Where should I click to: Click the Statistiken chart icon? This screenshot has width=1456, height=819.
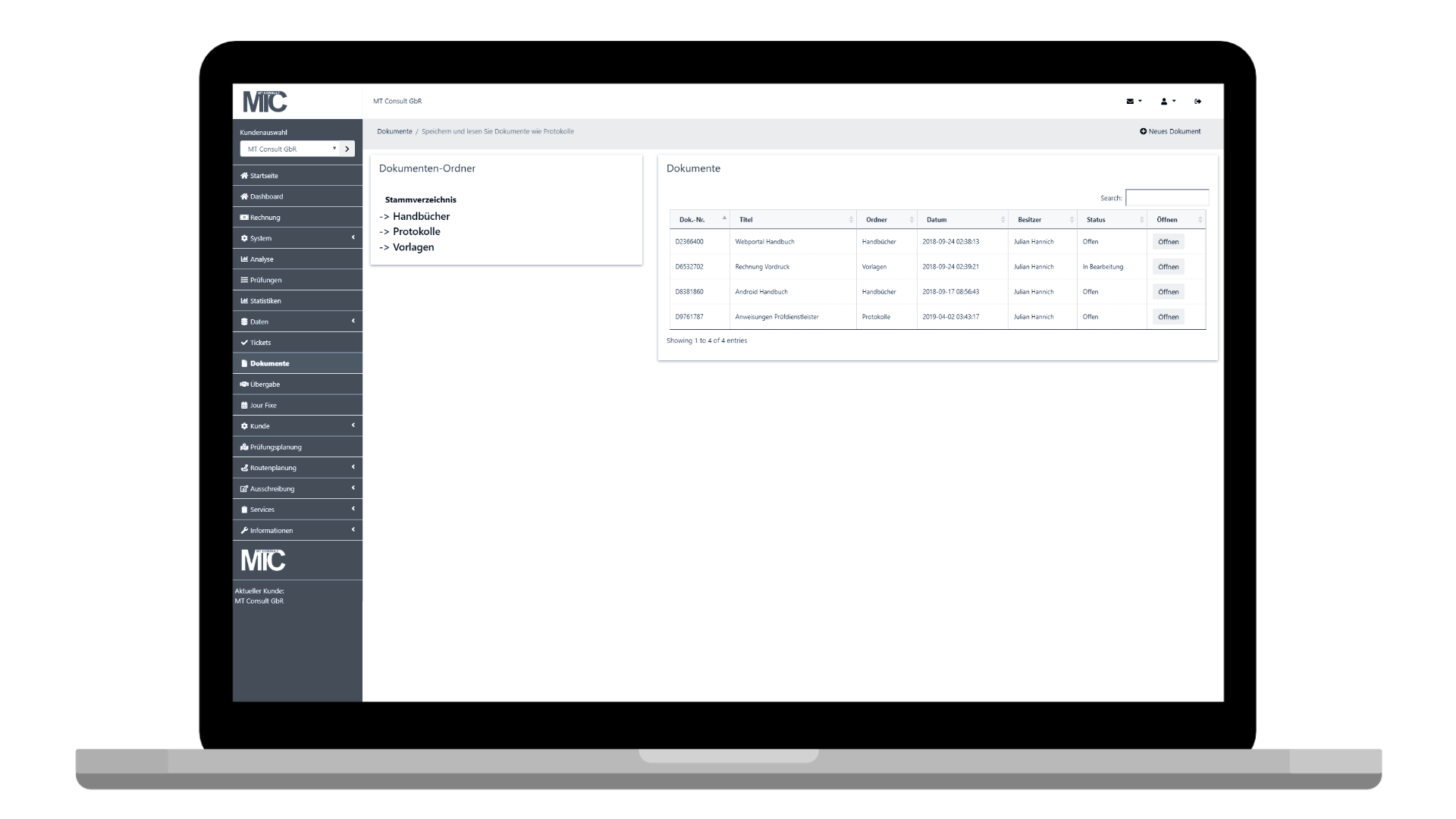point(244,301)
